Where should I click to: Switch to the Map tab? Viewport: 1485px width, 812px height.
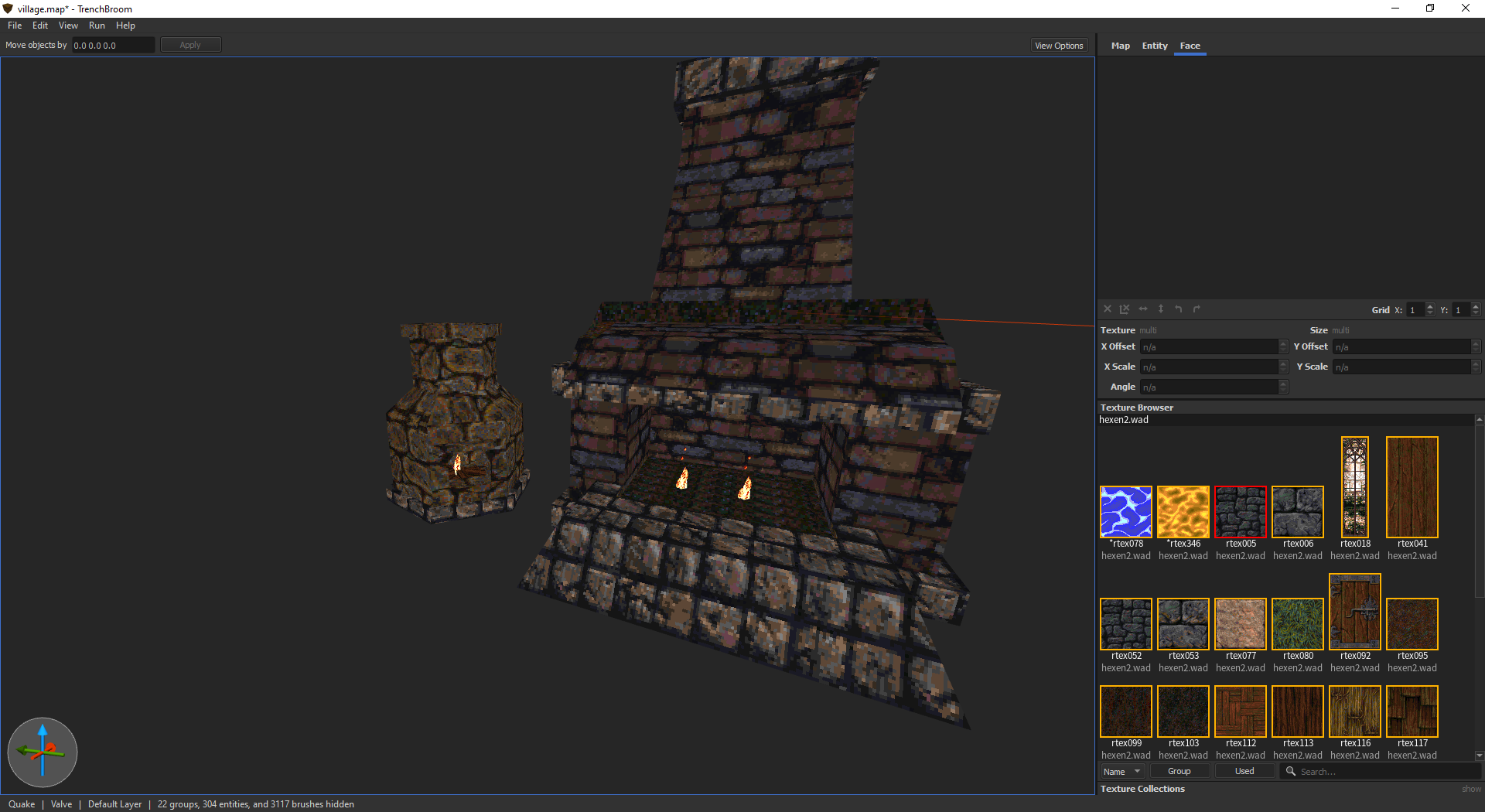point(1120,46)
